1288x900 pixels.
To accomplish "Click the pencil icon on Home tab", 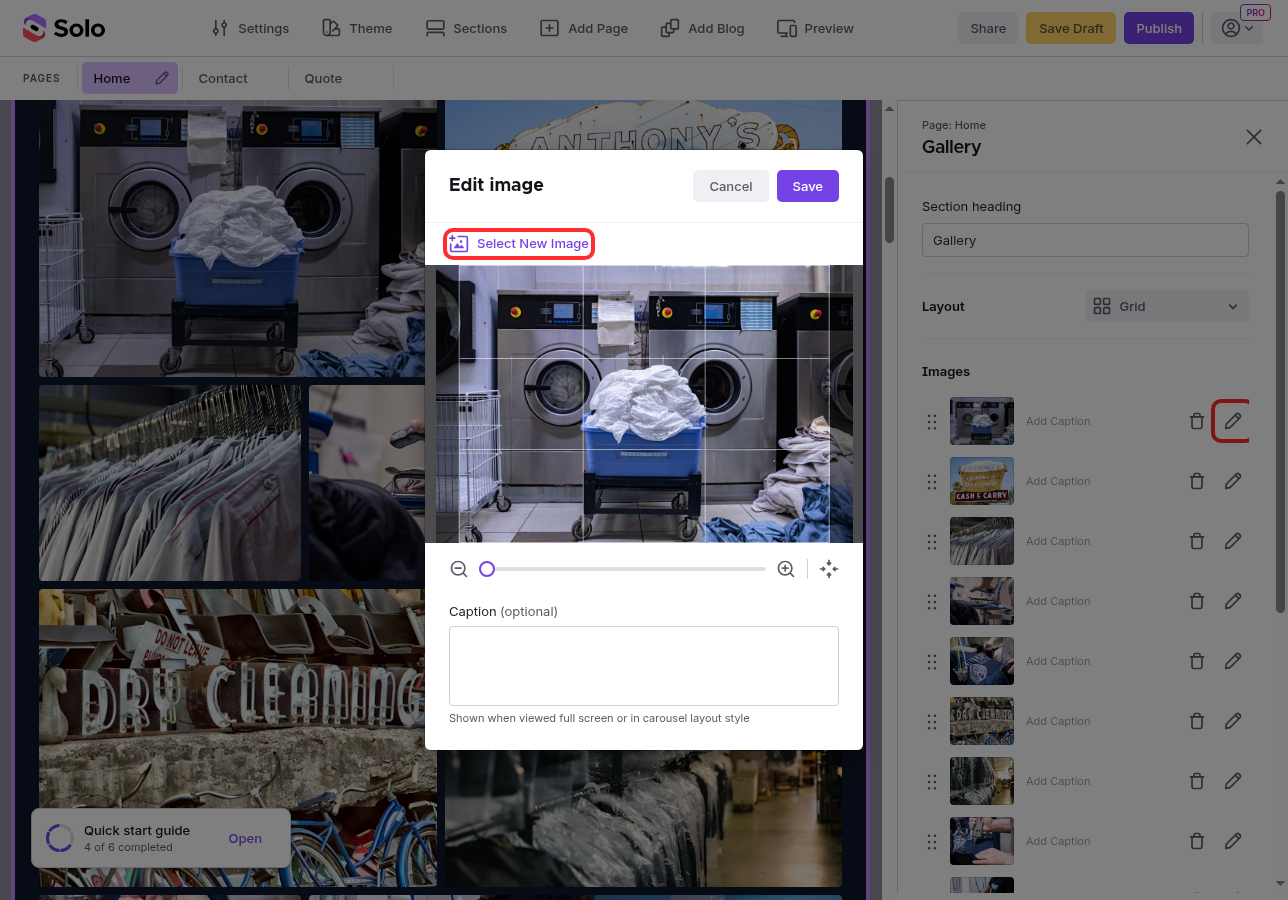I will (x=162, y=78).
